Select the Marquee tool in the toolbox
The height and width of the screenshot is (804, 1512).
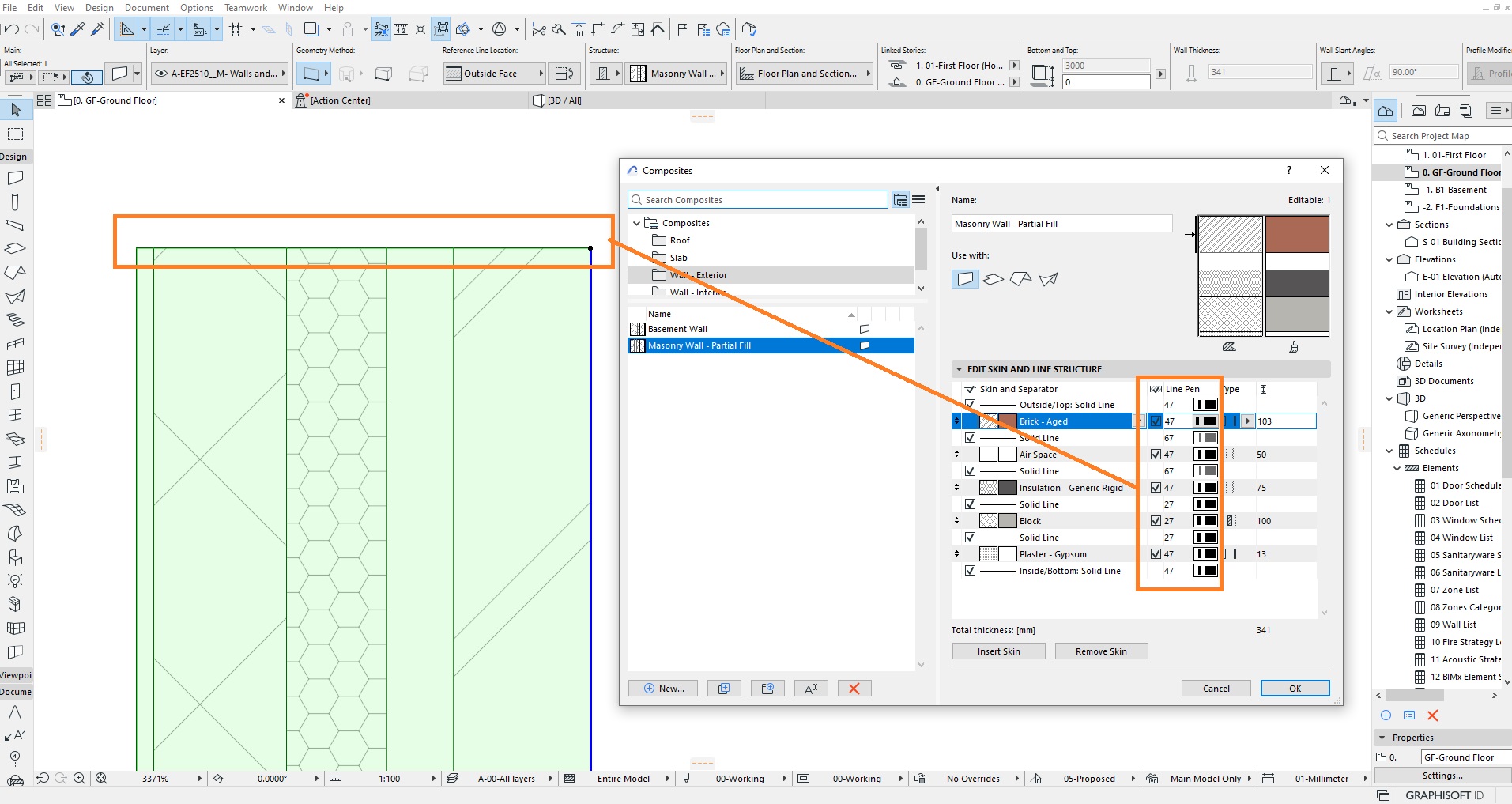[15, 134]
